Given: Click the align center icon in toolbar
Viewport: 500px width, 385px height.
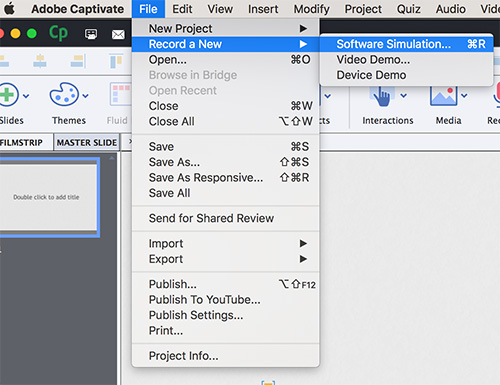Looking at the screenshot, I should coord(40,61).
